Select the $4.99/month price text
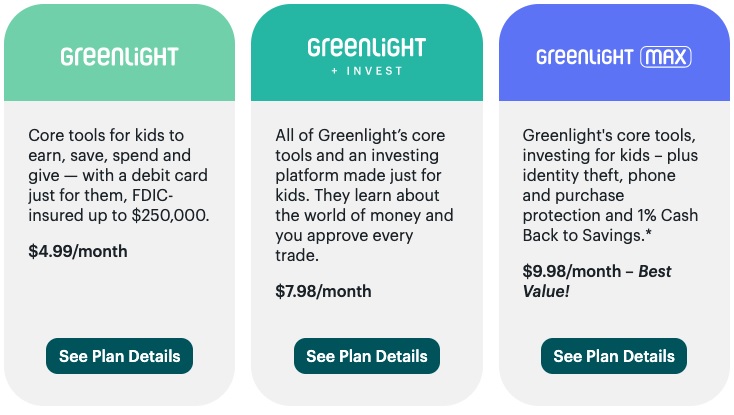The image size is (734, 415). point(78,251)
